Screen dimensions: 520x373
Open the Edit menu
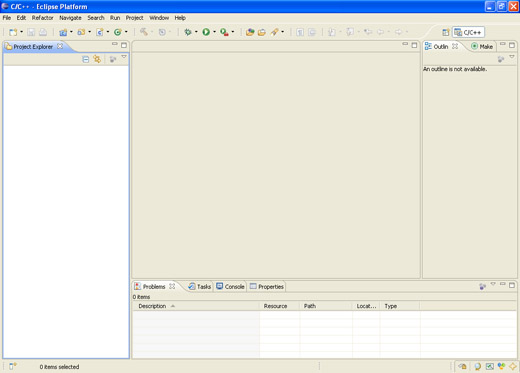[x=21, y=18]
